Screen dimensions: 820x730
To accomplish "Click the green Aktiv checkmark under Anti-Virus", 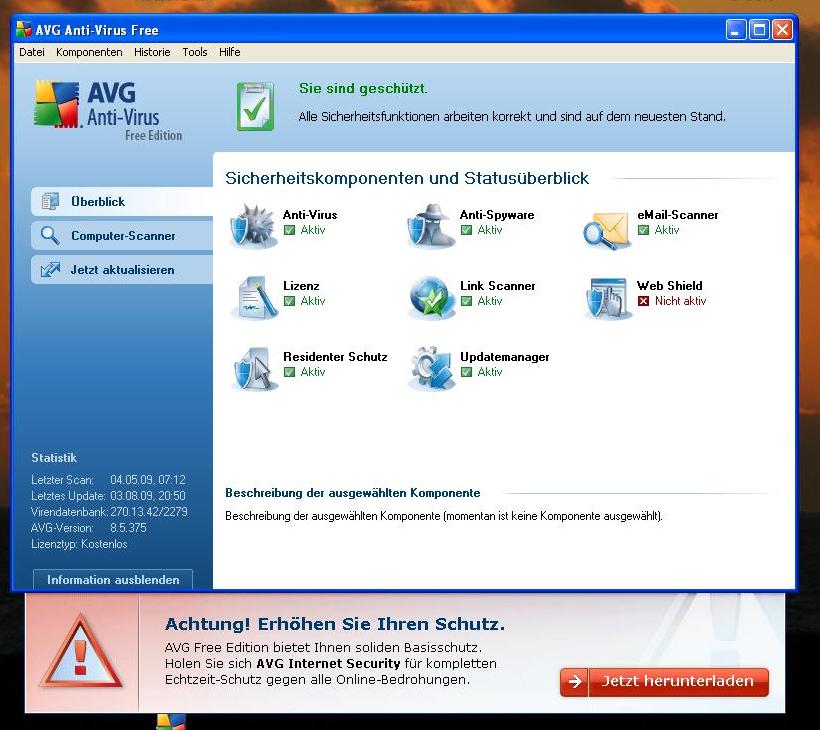I will (x=289, y=230).
